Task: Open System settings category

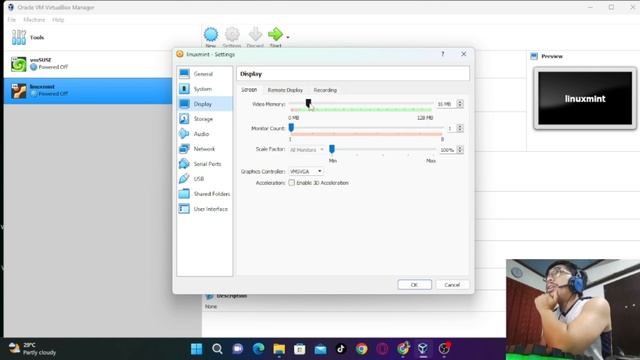Action: [x=204, y=89]
